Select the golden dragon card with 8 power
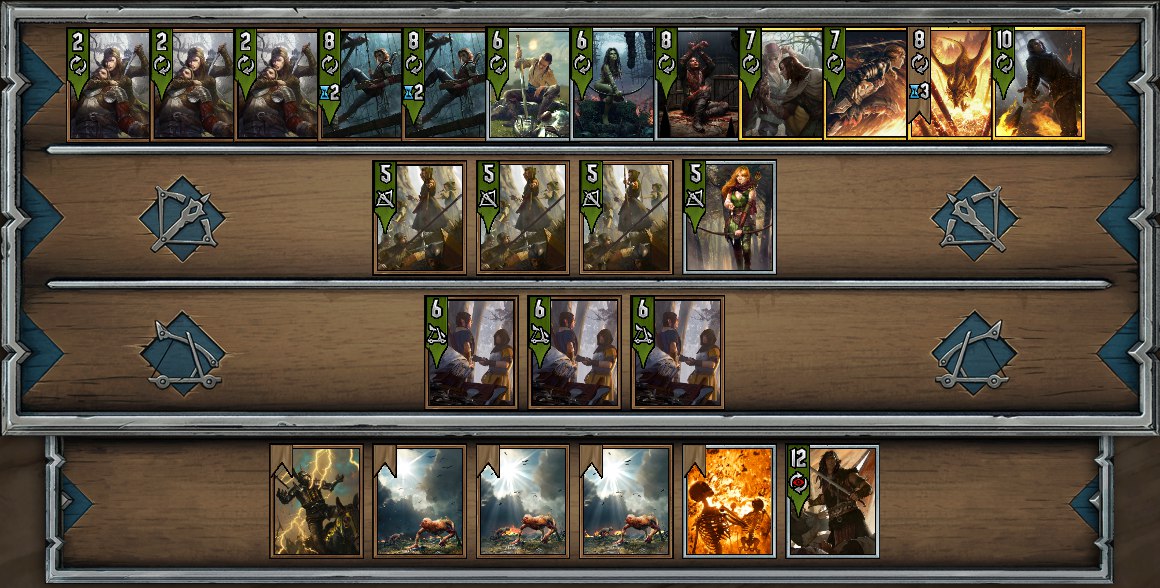The height and width of the screenshot is (588, 1160). [x=950, y=84]
